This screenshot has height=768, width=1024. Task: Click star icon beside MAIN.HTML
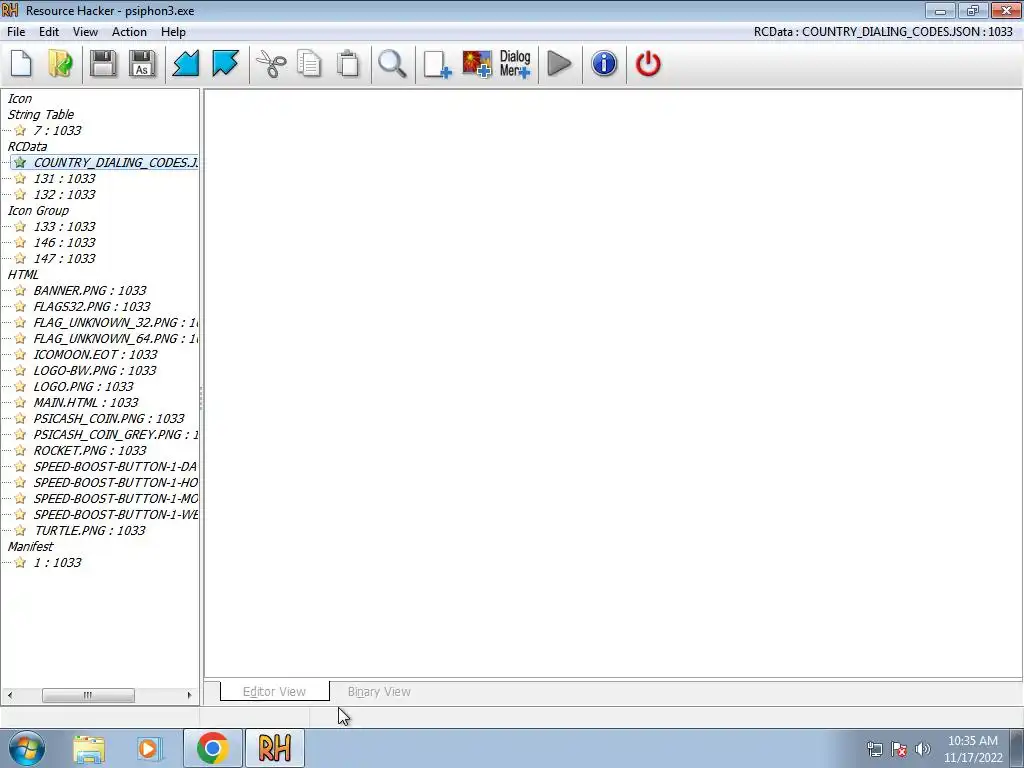(x=20, y=402)
